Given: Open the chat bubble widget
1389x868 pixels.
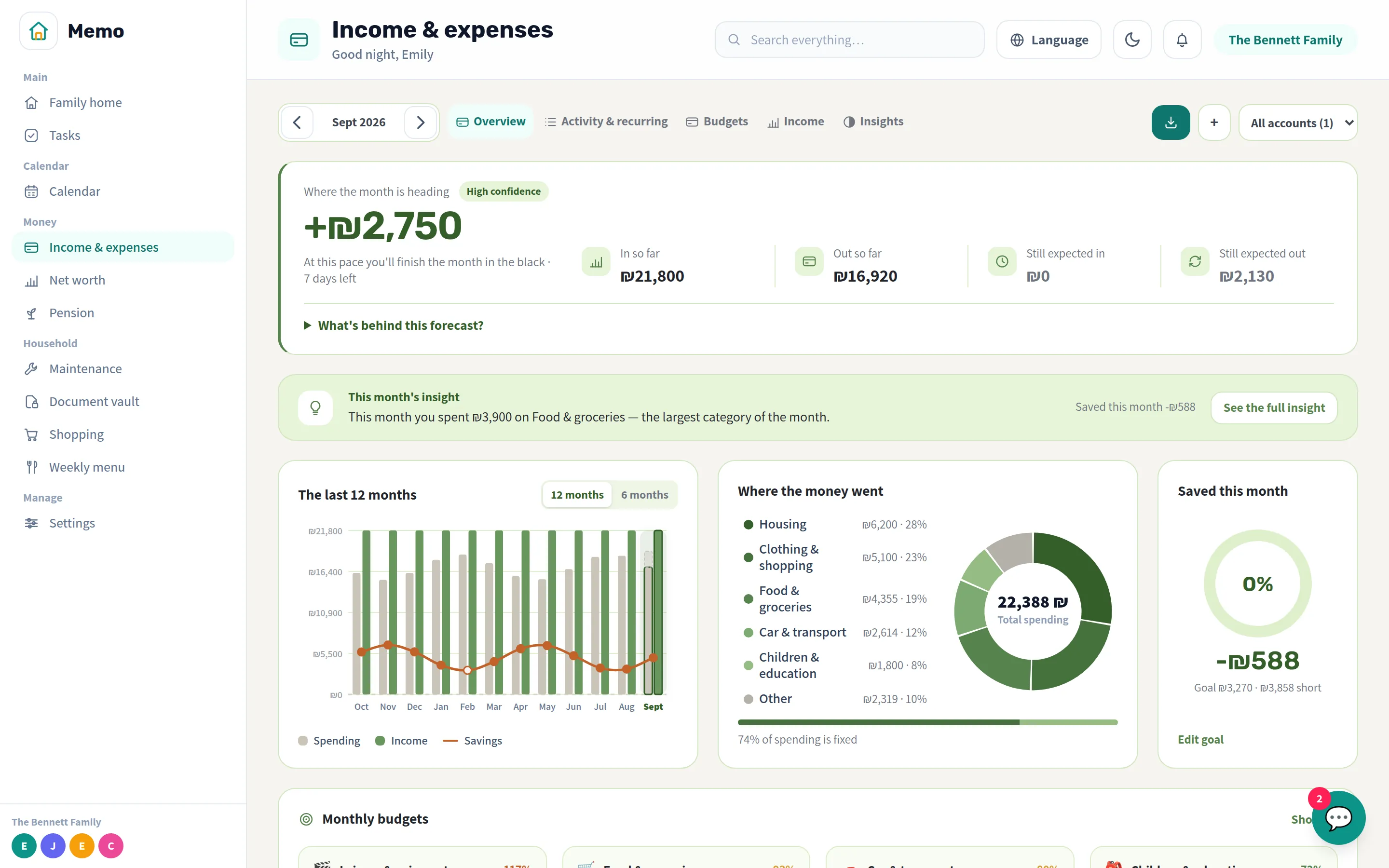Looking at the screenshot, I should coord(1338,817).
